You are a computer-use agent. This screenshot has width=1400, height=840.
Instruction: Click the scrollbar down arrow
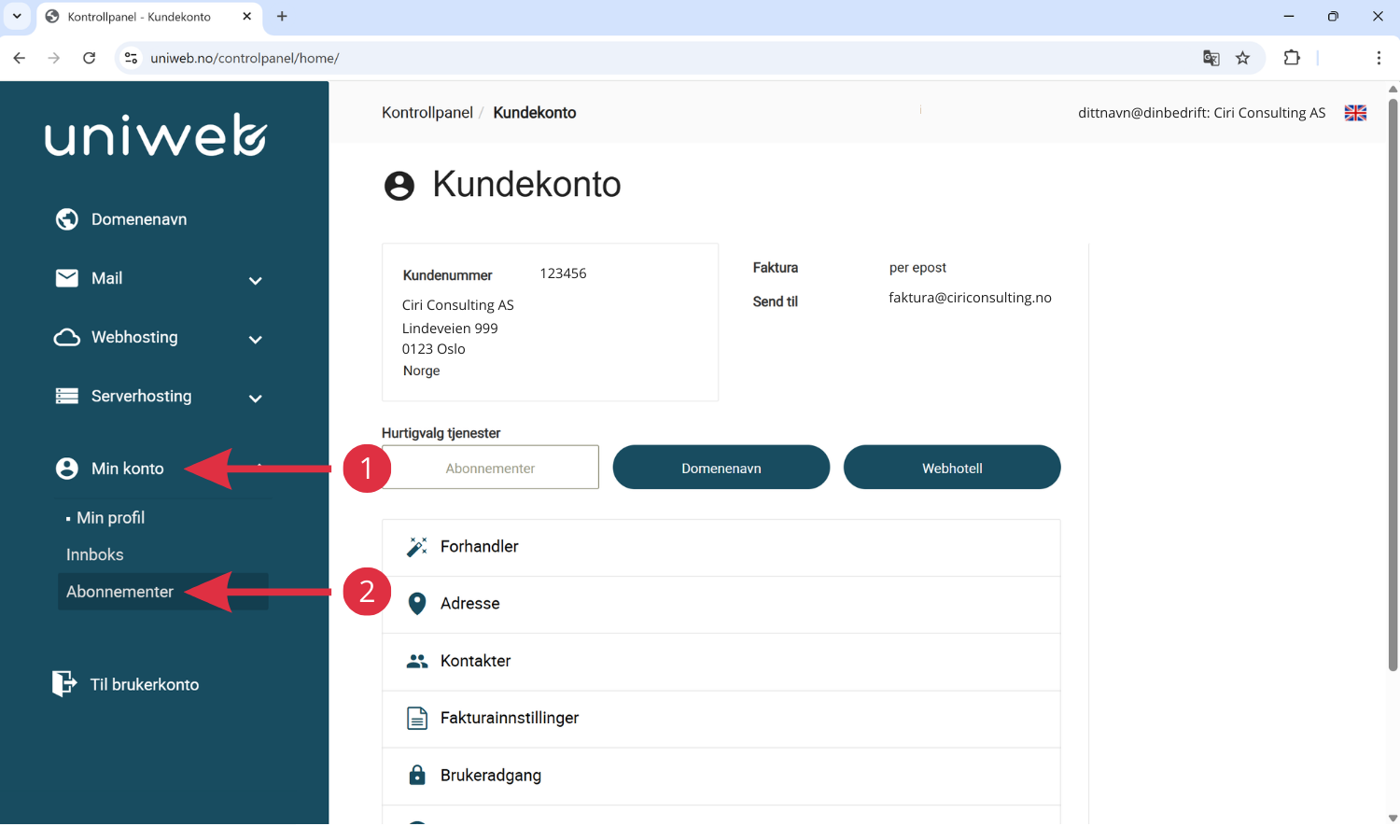click(1393, 818)
